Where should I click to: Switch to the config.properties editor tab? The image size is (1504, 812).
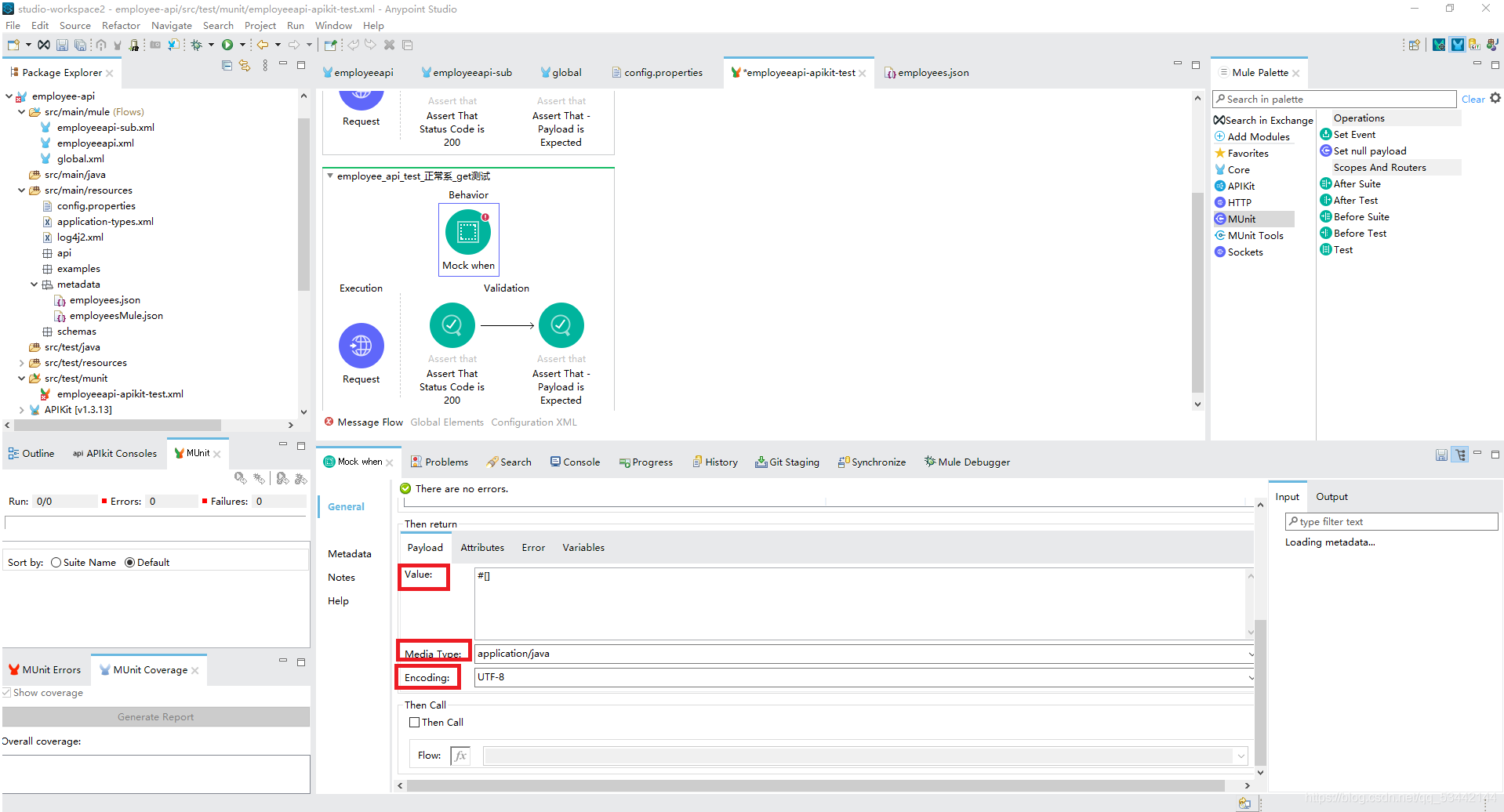click(x=657, y=72)
